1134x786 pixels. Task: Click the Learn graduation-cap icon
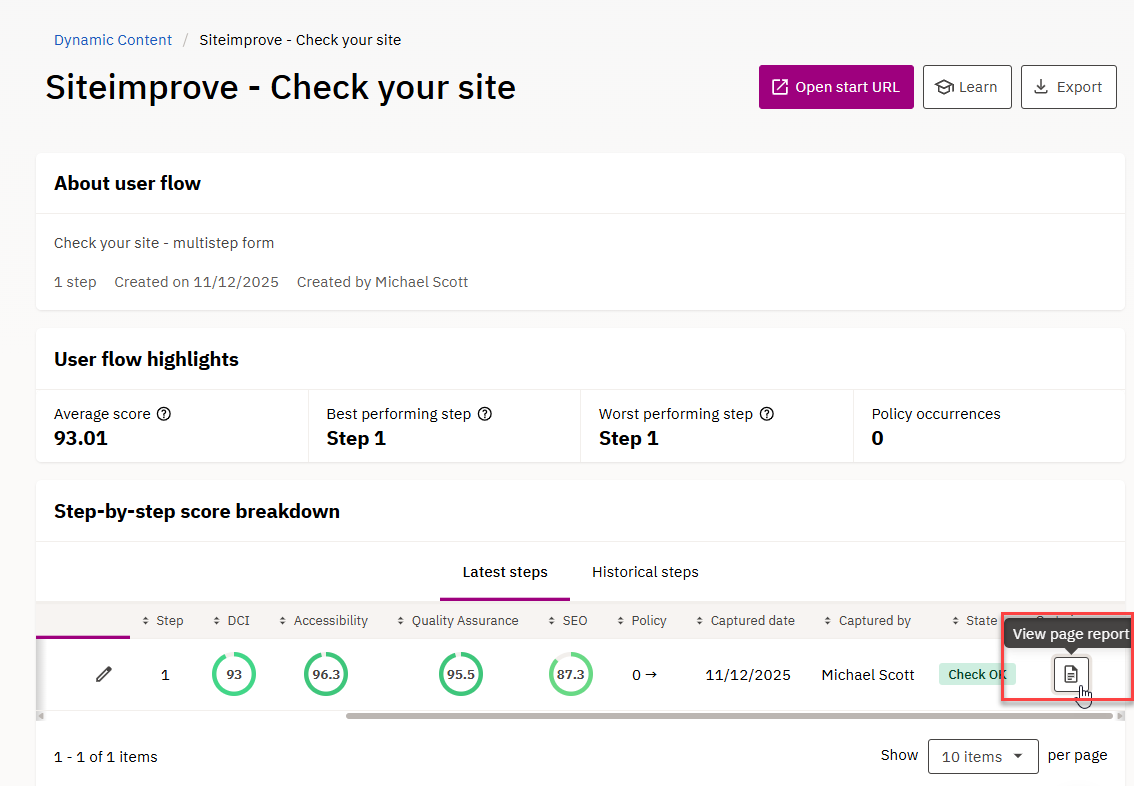click(945, 87)
